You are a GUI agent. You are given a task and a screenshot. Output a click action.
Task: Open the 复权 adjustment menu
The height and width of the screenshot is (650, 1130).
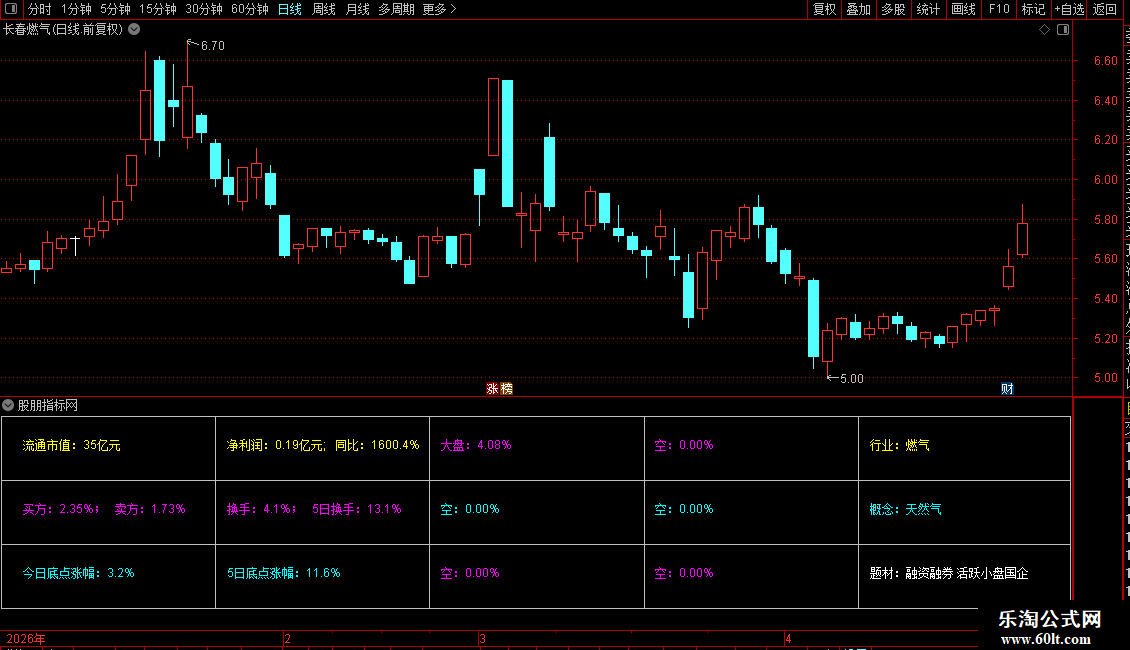click(x=824, y=9)
